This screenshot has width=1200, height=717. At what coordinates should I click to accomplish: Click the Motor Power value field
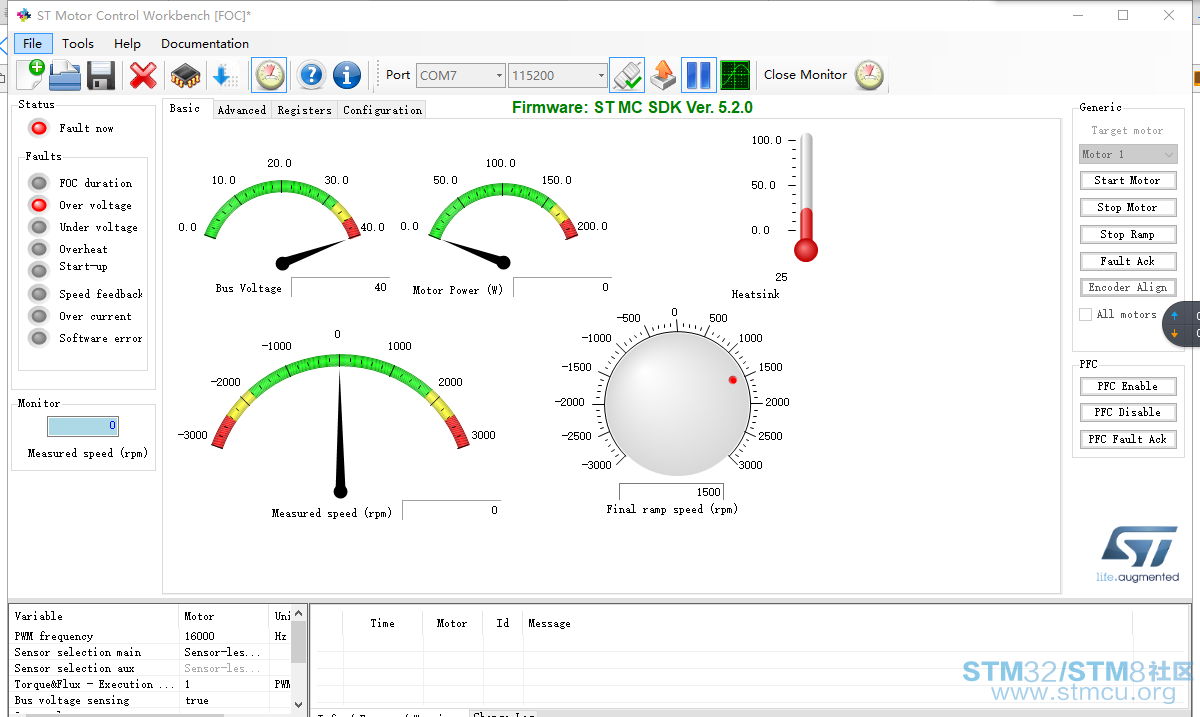click(562, 287)
